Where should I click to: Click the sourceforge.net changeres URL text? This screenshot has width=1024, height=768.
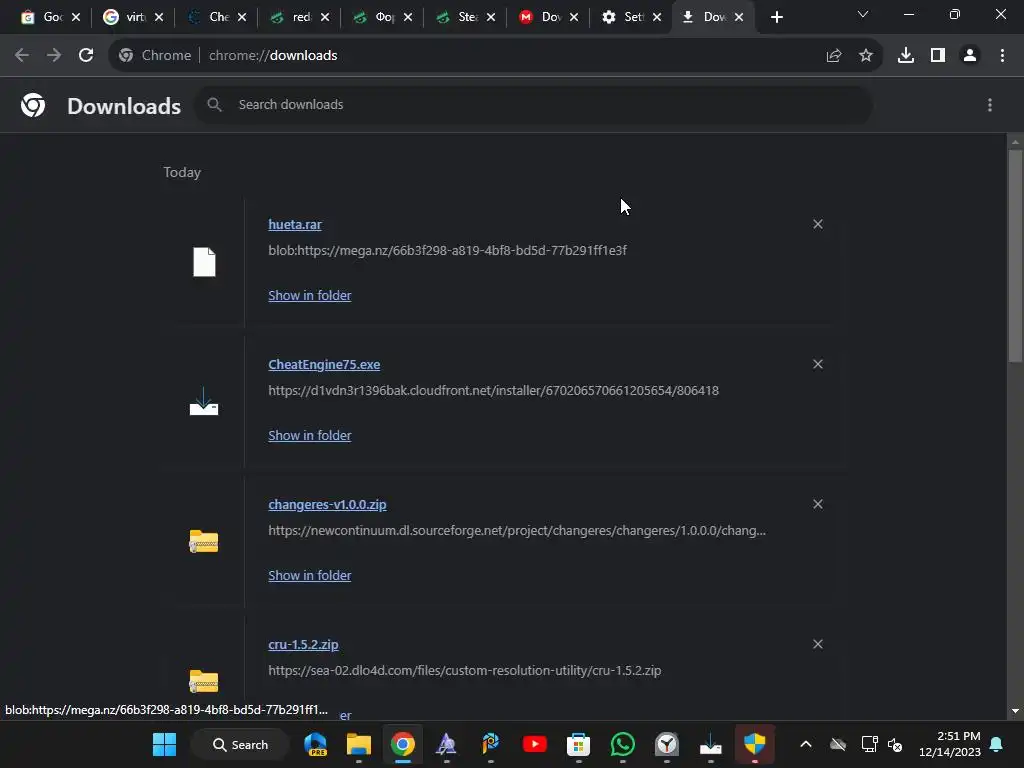click(517, 530)
